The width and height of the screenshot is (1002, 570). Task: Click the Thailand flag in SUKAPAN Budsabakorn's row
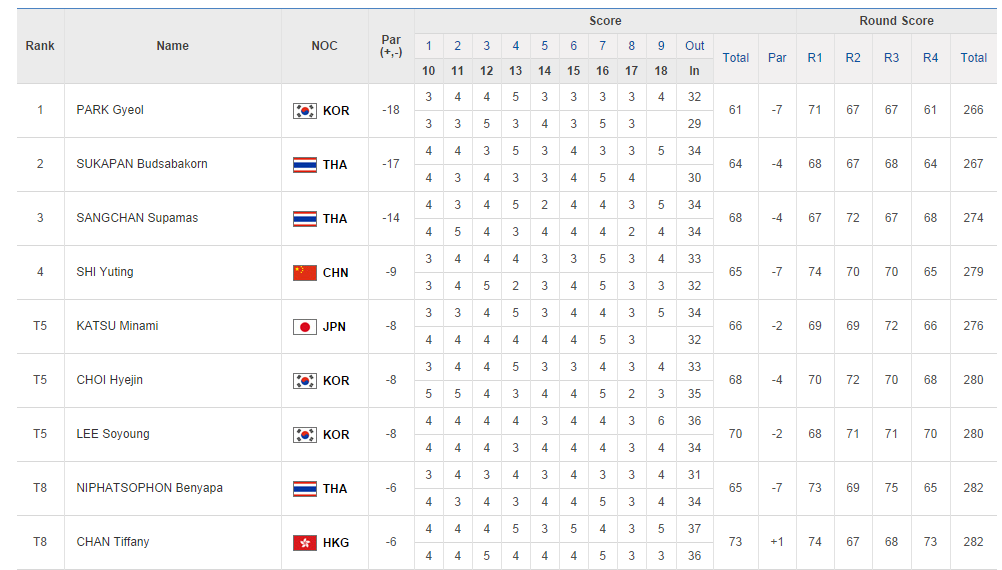tap(304, 165)
